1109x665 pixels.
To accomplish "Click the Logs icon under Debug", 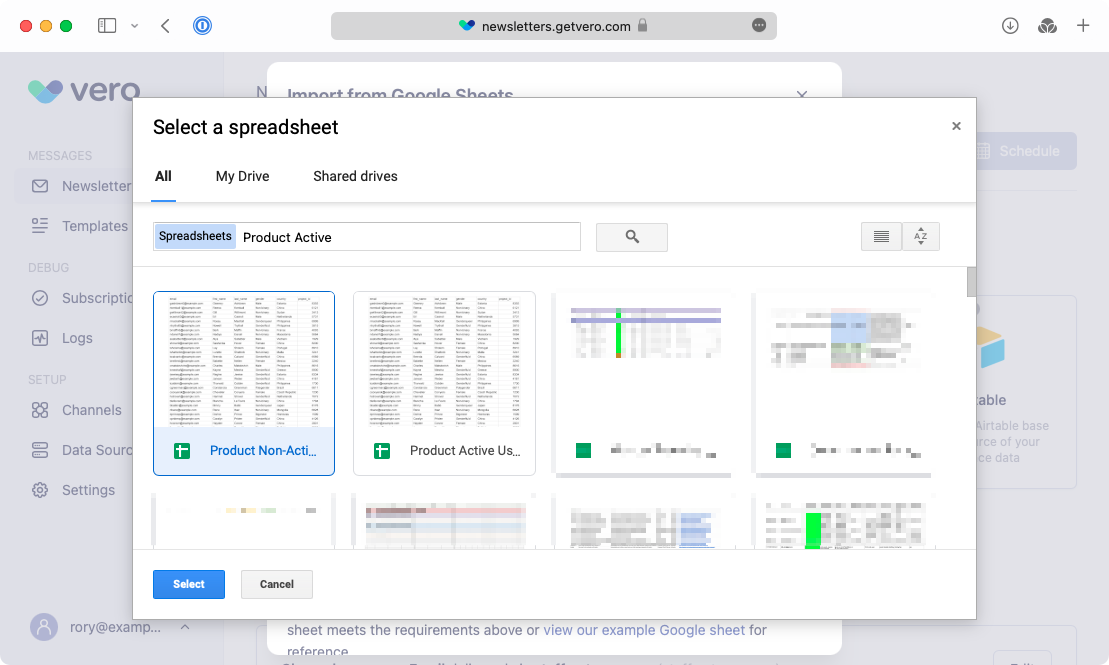I will [40, 338].
